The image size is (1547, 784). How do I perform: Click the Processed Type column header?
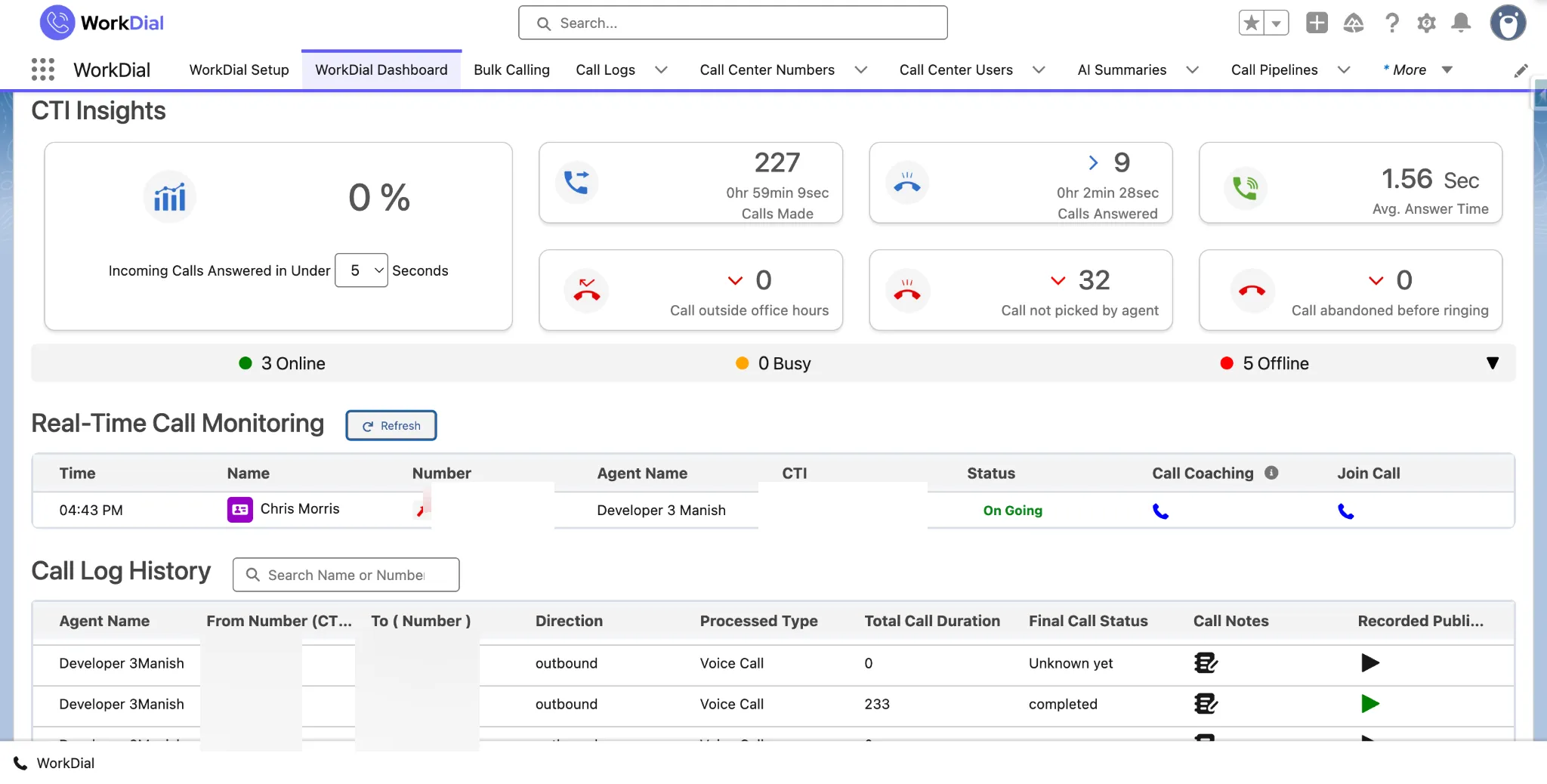click(x=758, y=621)
